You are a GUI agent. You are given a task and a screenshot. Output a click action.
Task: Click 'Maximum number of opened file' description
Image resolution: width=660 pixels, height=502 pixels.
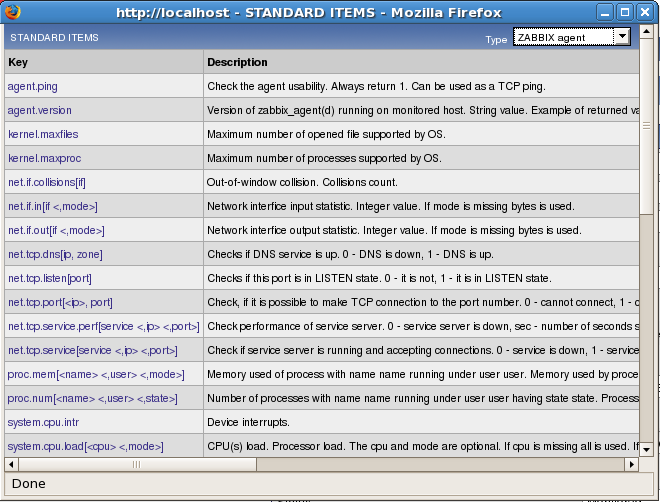[x=326, y=134]
